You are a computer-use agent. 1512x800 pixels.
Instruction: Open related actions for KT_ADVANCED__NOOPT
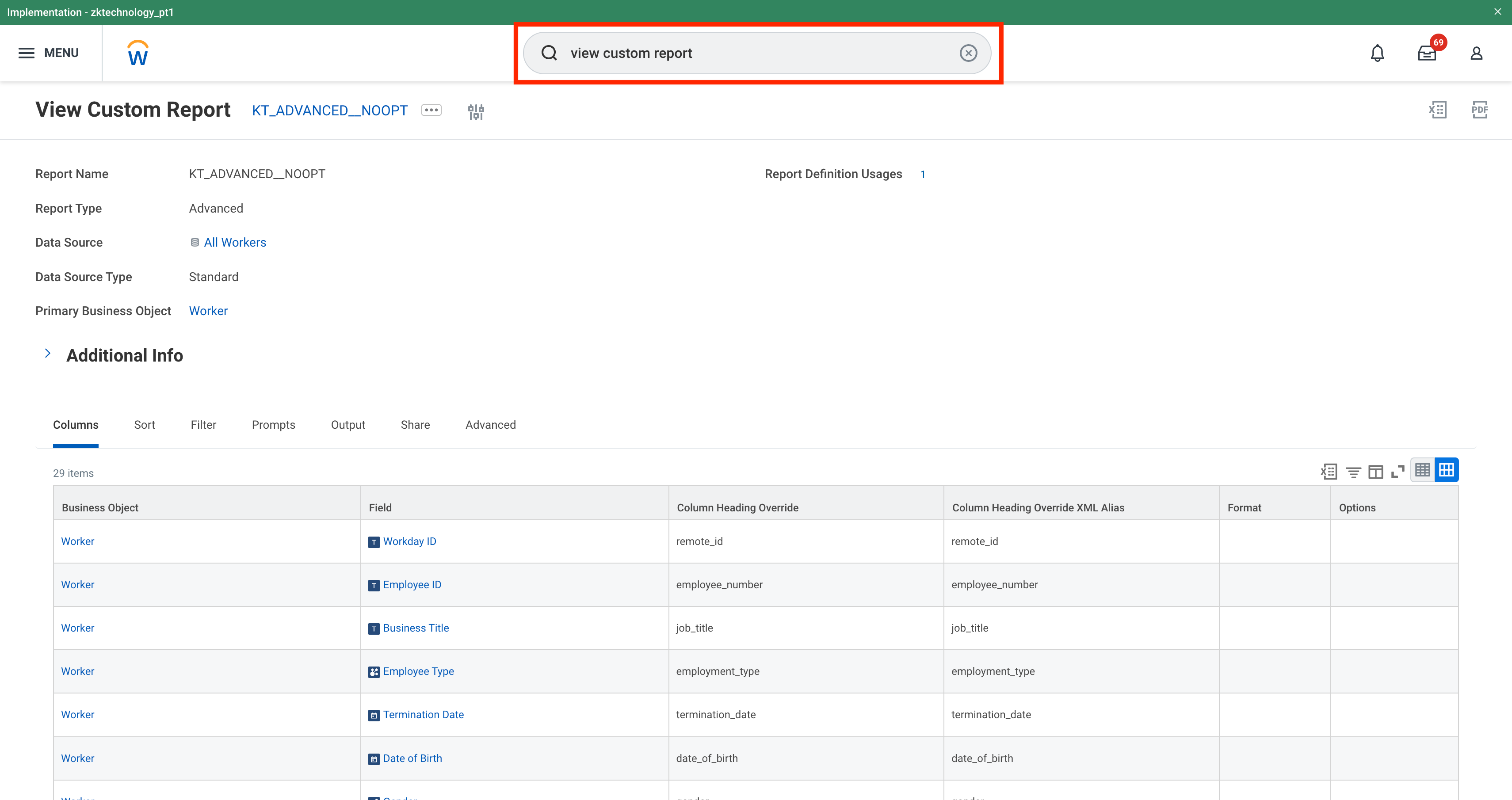(x=431, y=110)
